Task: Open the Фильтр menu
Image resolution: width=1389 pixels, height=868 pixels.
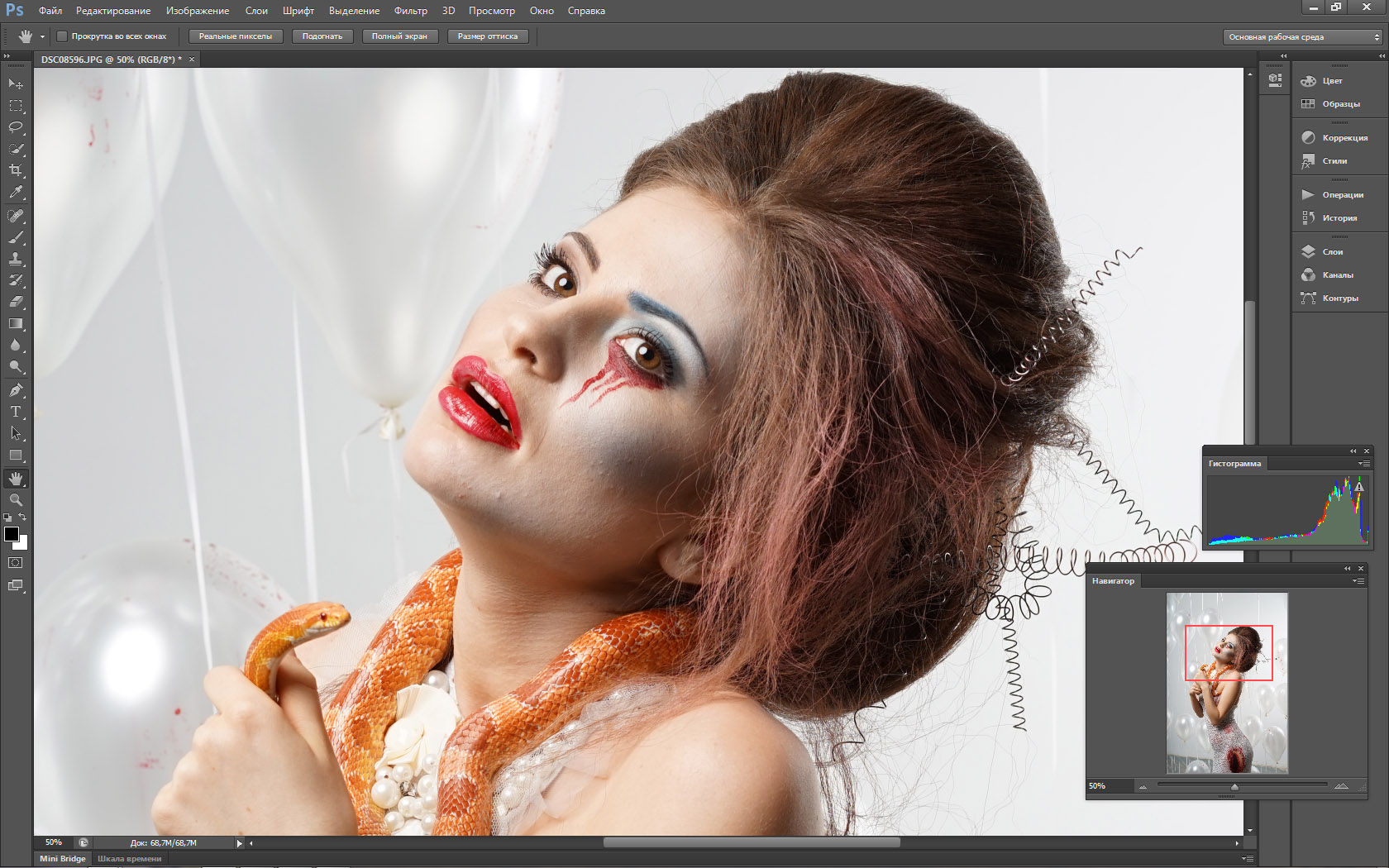Action: pos(410,11)
